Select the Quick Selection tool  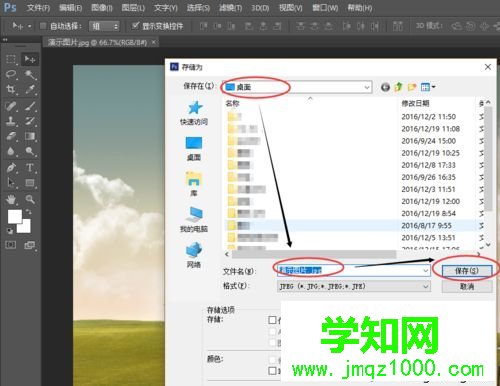[x=30, y=74]
